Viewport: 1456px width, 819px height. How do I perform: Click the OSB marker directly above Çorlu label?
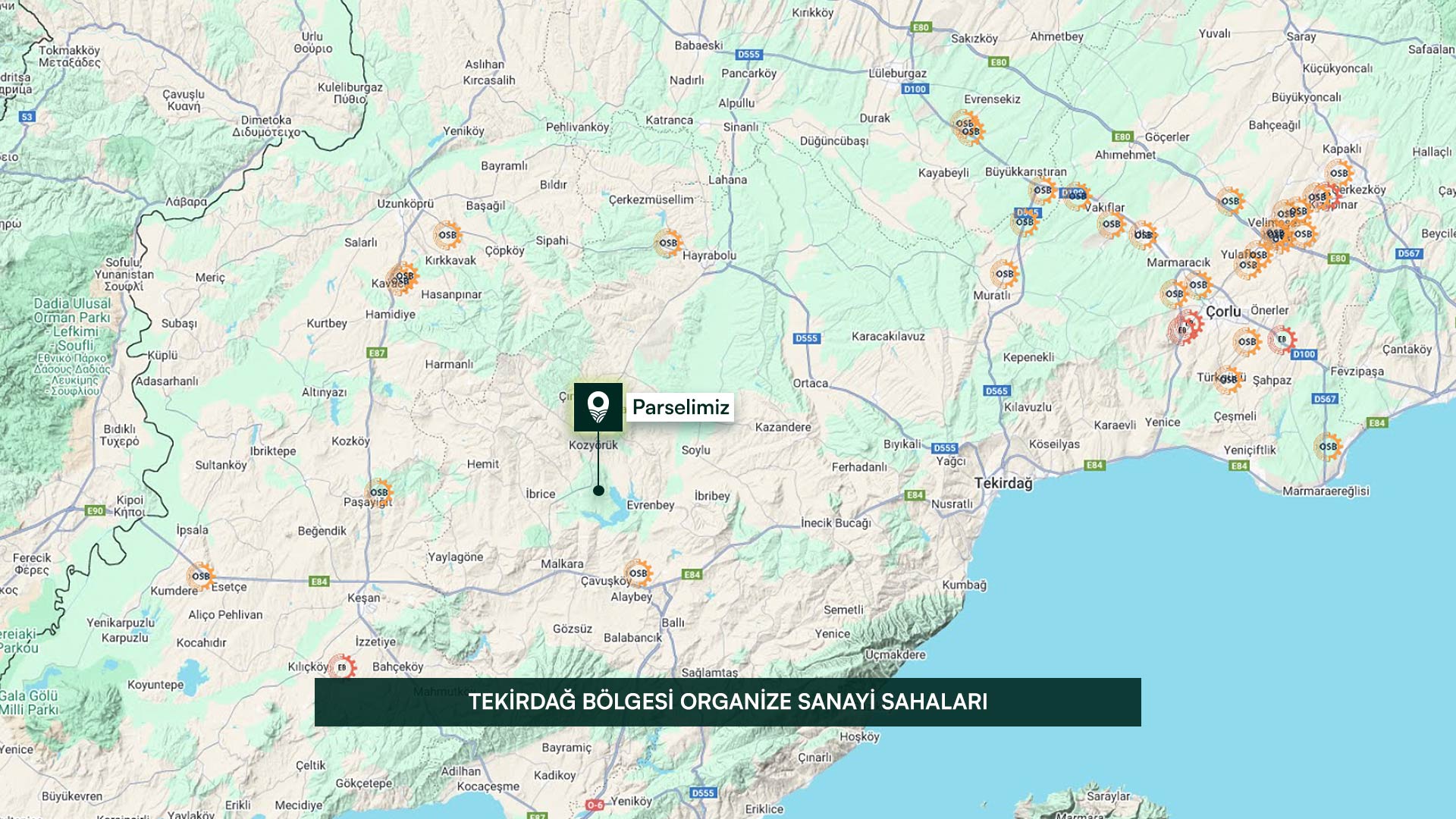1198,285
